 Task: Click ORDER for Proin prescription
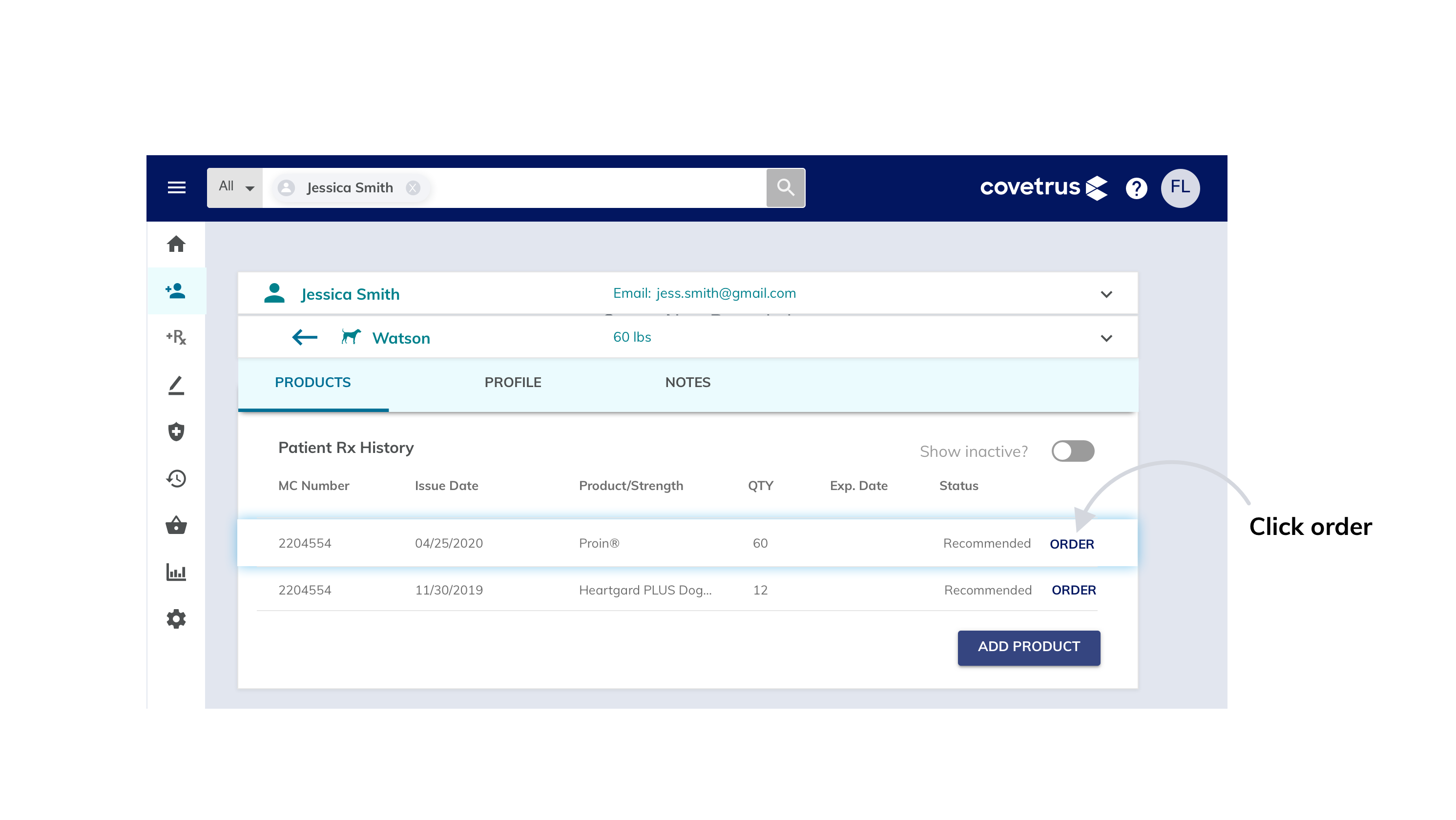1072,544
